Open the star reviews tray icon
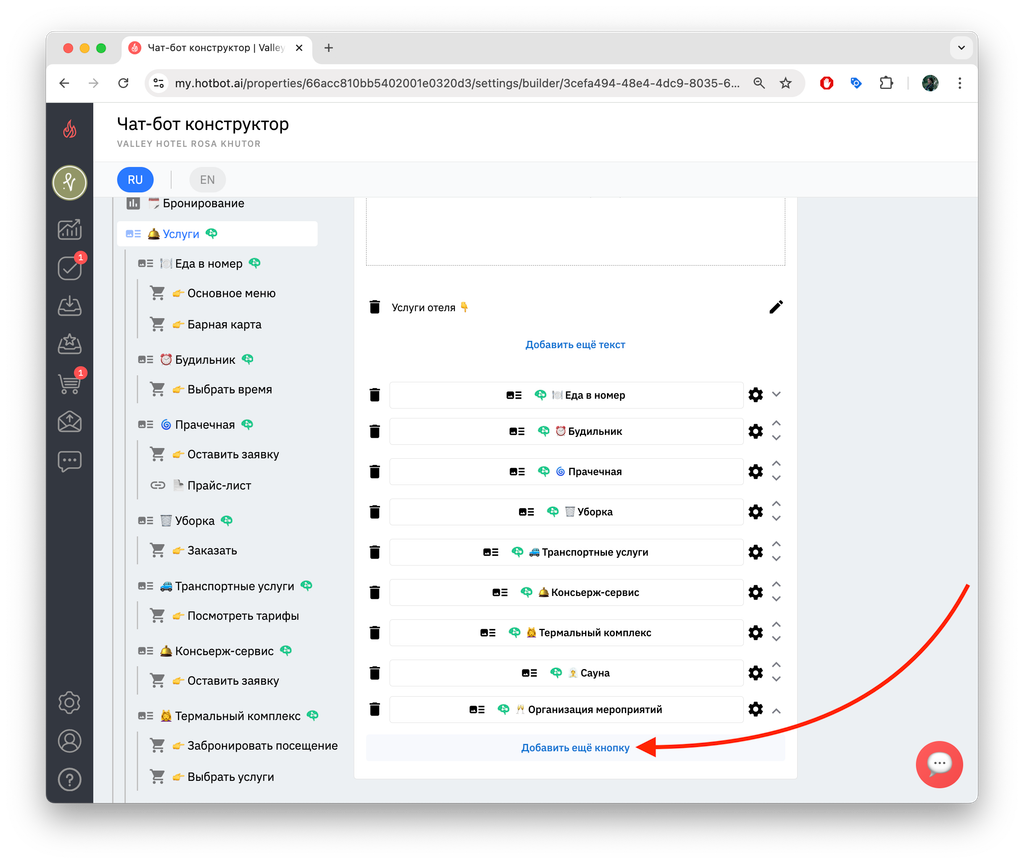Image resolution: width=1024 pixels, height=864 pixels. pyautogui.click(x=70, y=344)
